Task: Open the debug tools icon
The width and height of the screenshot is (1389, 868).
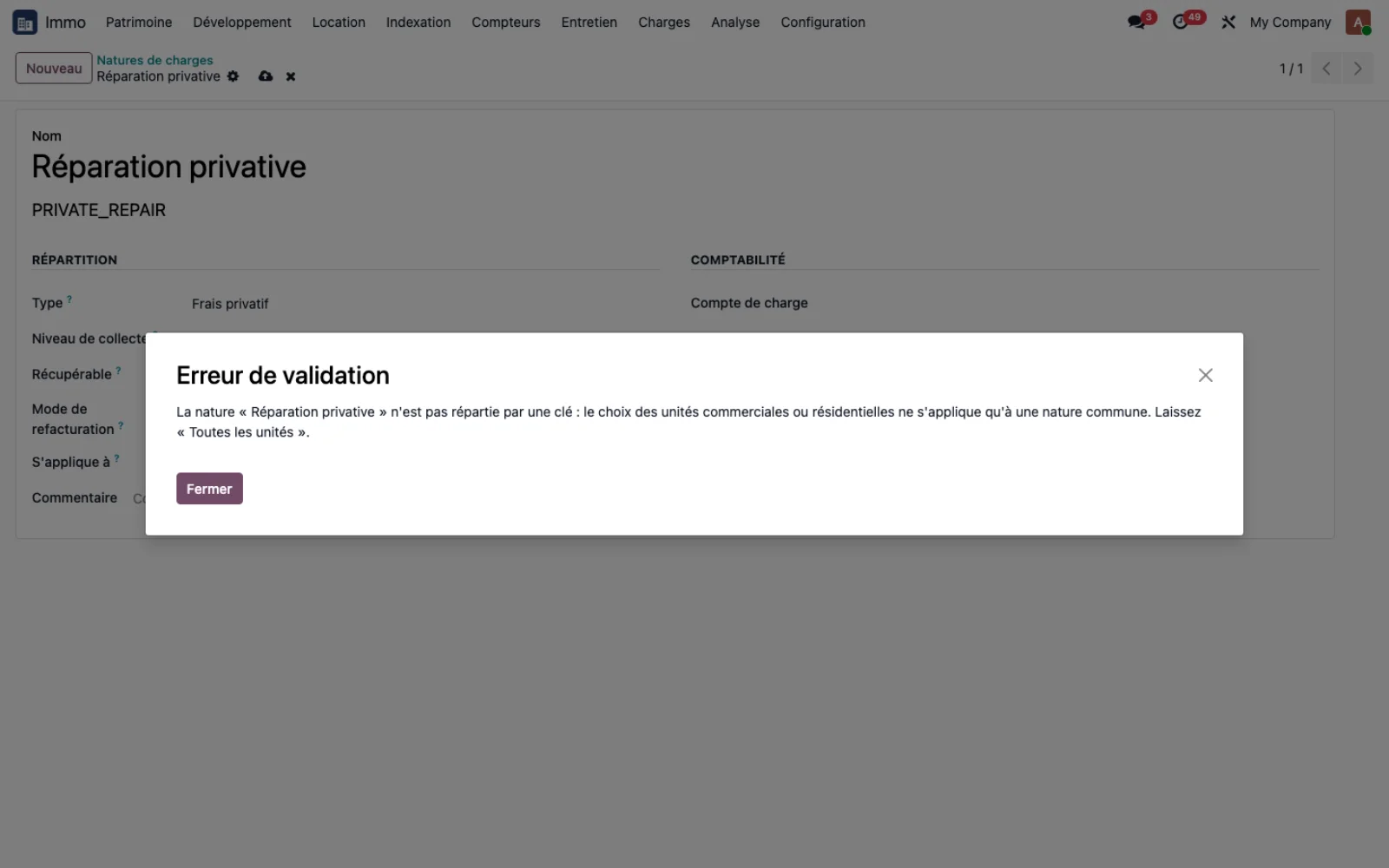Action: (x=1228, y=23)
